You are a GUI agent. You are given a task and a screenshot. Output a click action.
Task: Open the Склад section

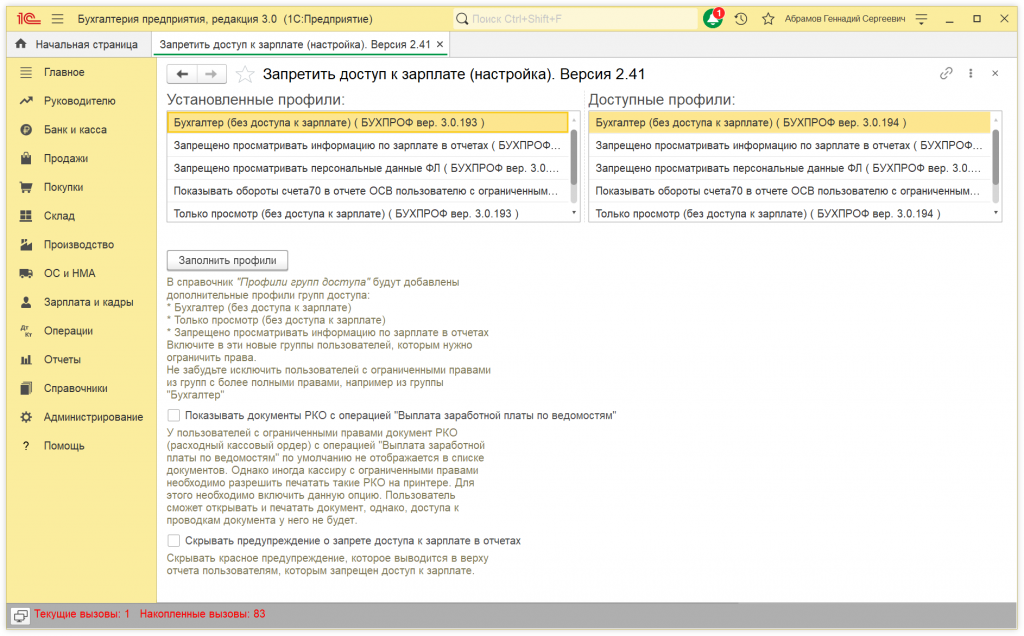59,216
